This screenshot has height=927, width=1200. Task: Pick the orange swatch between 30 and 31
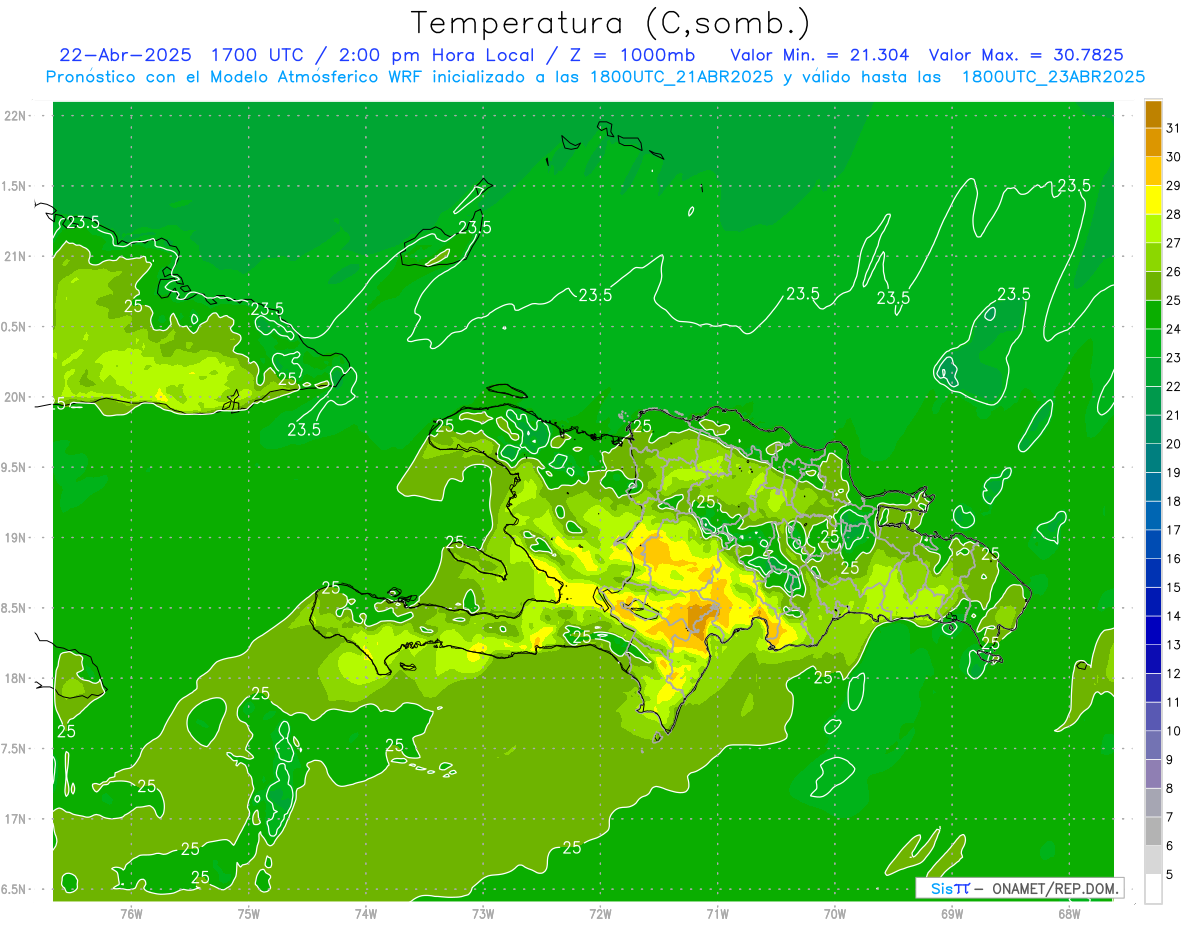click(x=1153, y=143)
